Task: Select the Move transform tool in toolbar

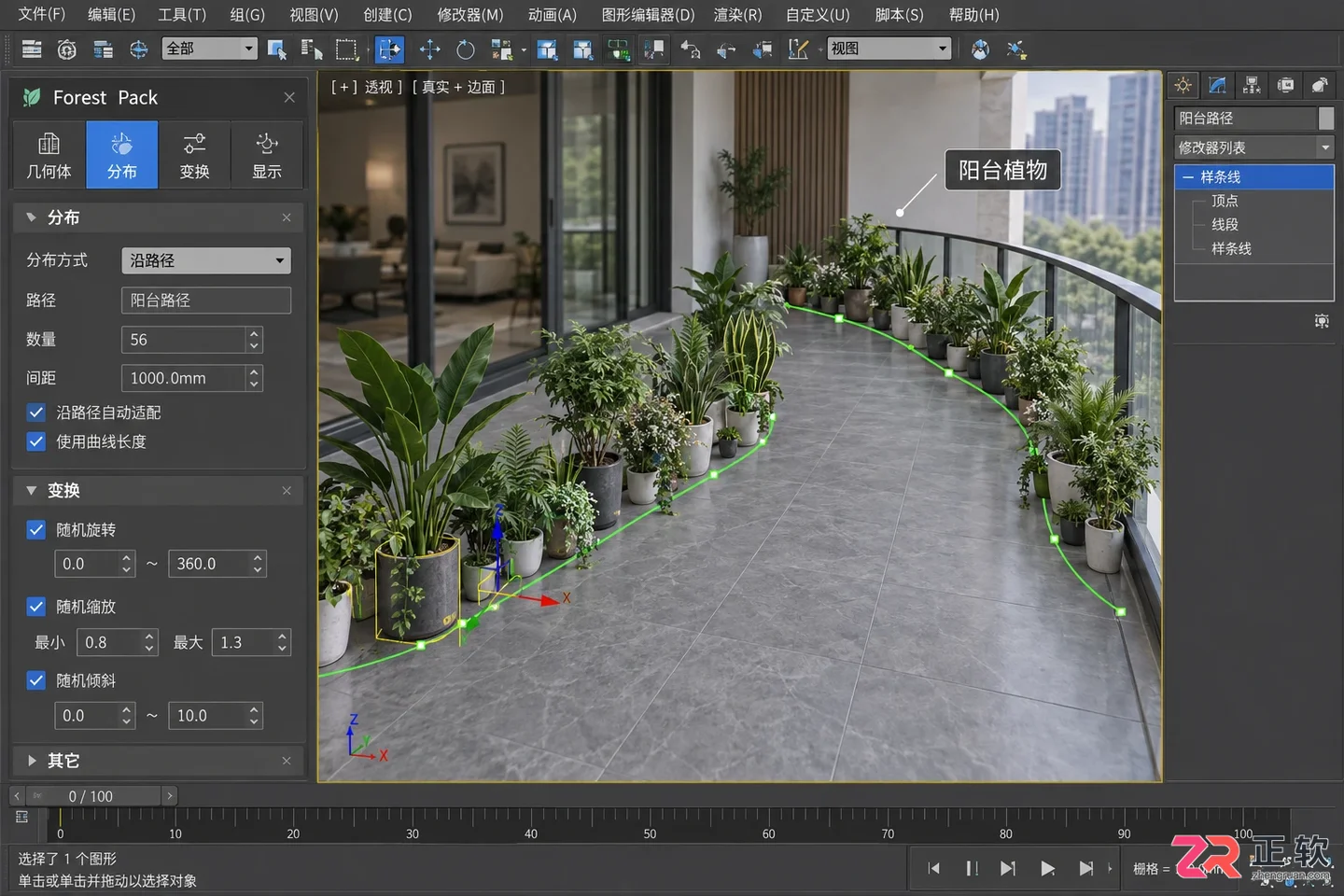Action: [429, 49]
